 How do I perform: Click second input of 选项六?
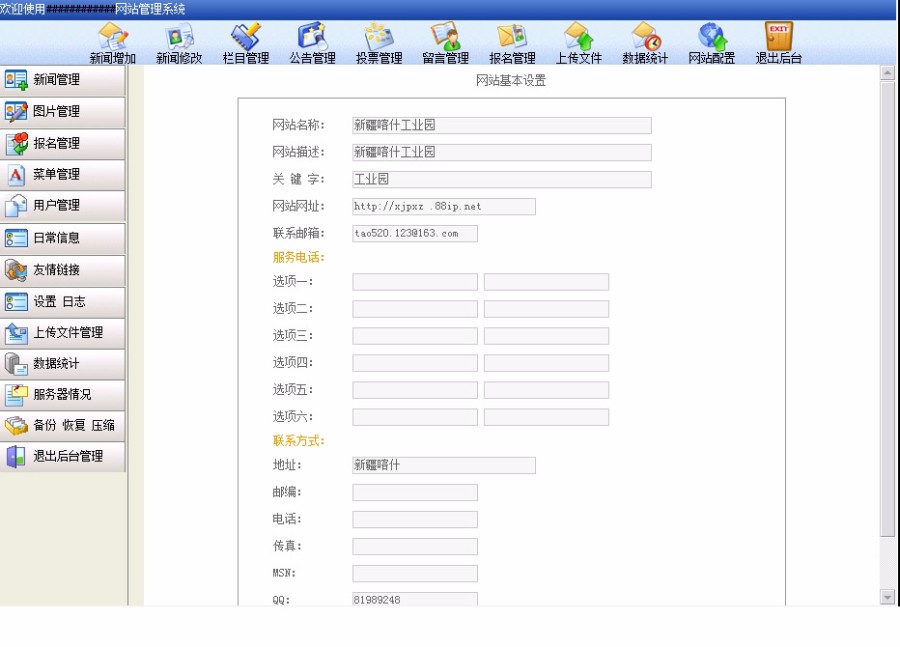click(546, 417)
